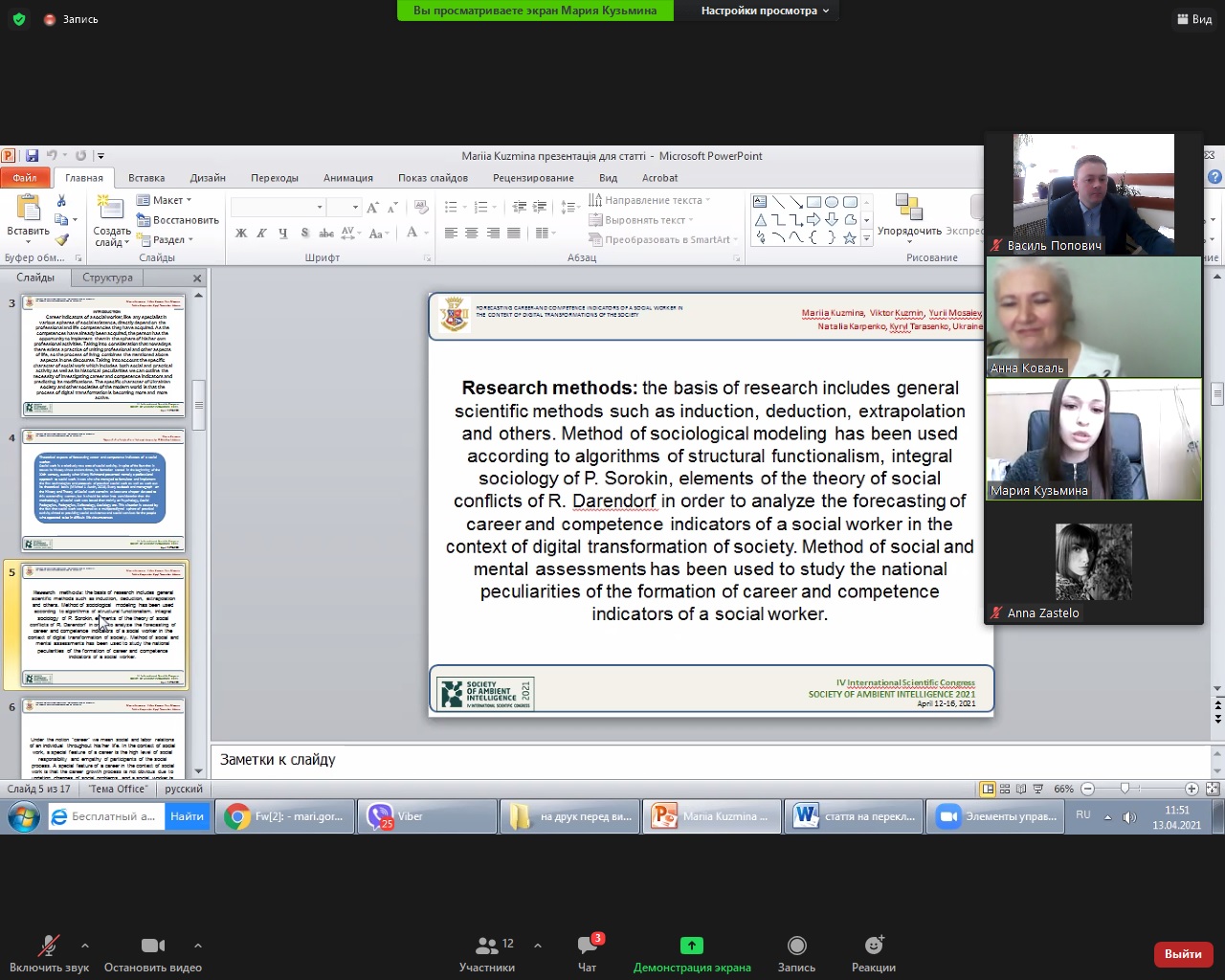Click the Найти search button in taskbar
Image resolution: width=1225 pixels, height=980 pixels.
pyautogui.click(x=187, y=816)
